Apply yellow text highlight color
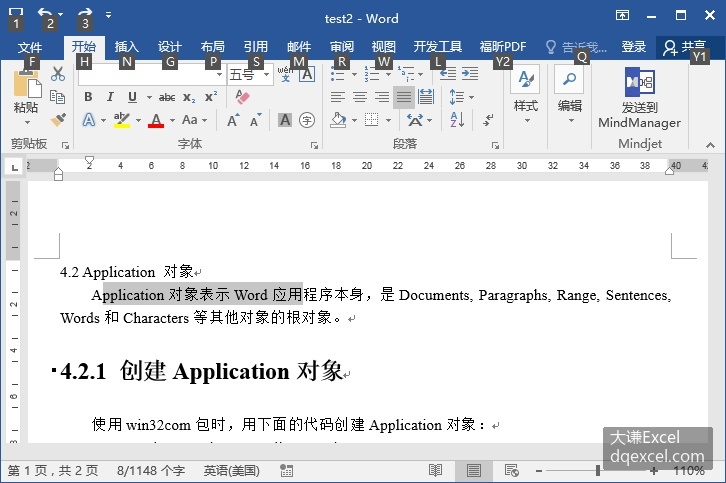The height and width of the screenshot is (483, 726). point(122,120)
